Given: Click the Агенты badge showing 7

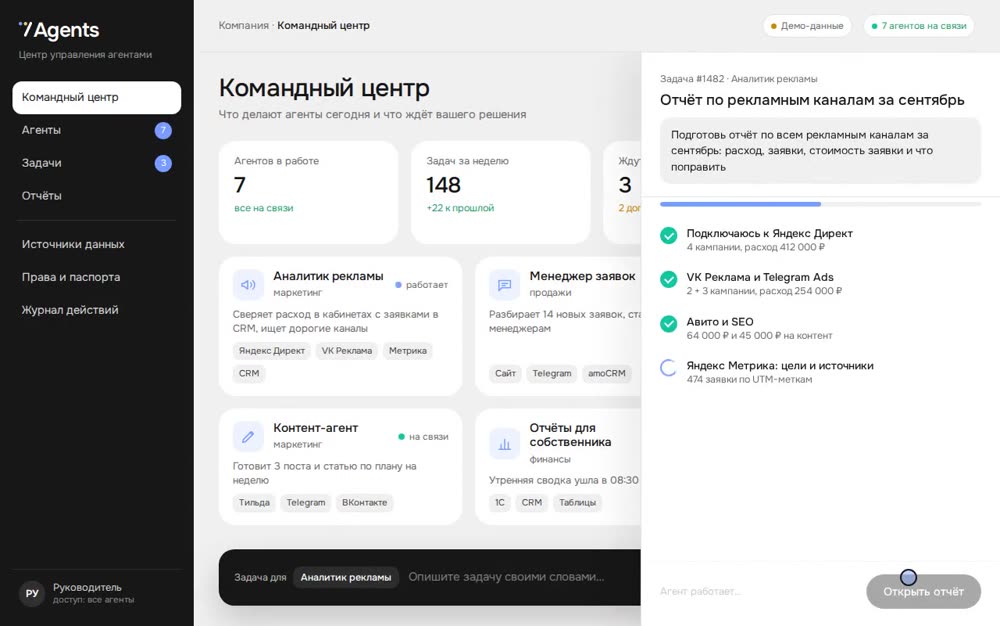Looking at the screenshot, I should [163, 130].
